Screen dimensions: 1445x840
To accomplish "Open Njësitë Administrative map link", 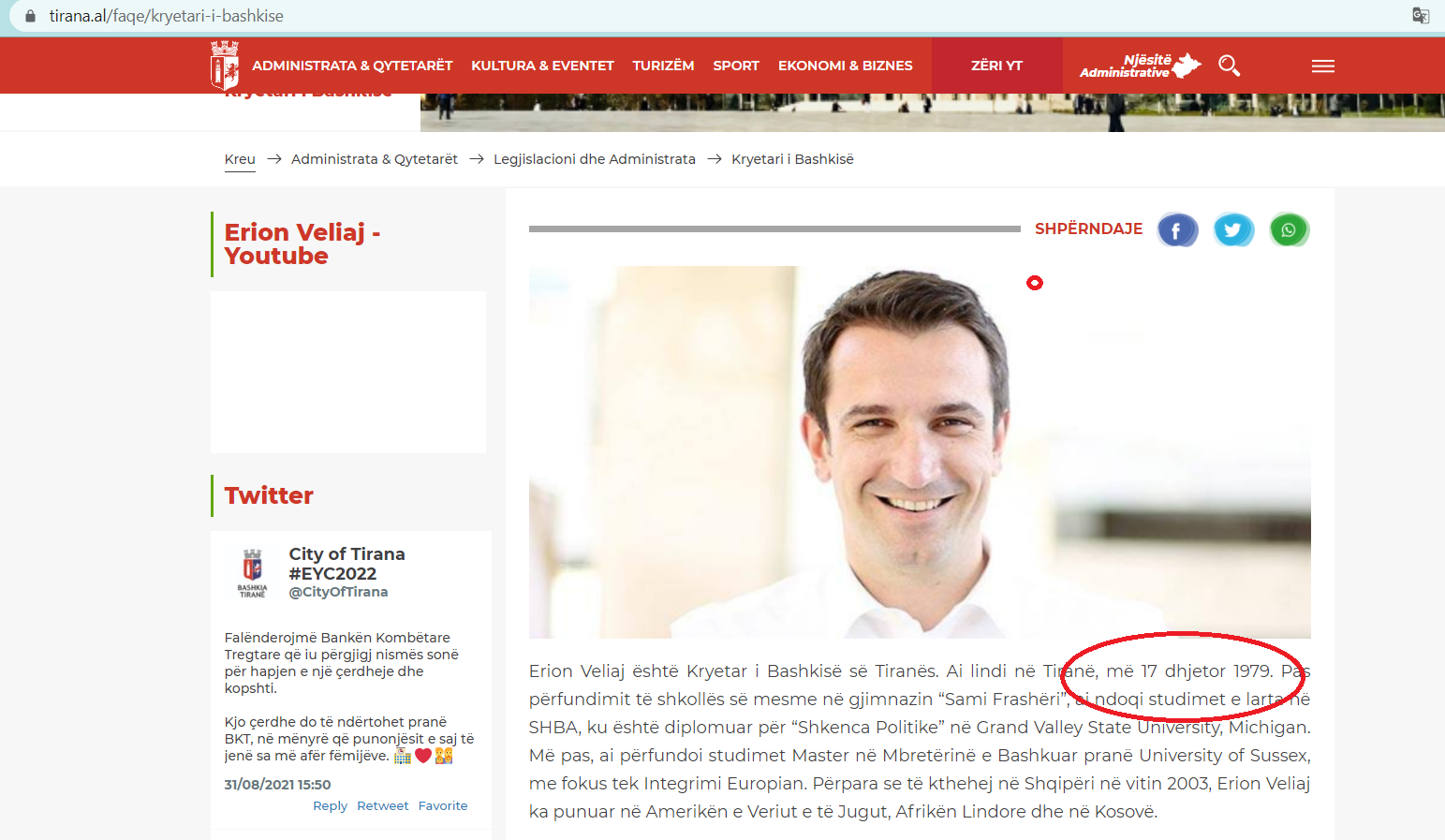I will [1140, 66].
